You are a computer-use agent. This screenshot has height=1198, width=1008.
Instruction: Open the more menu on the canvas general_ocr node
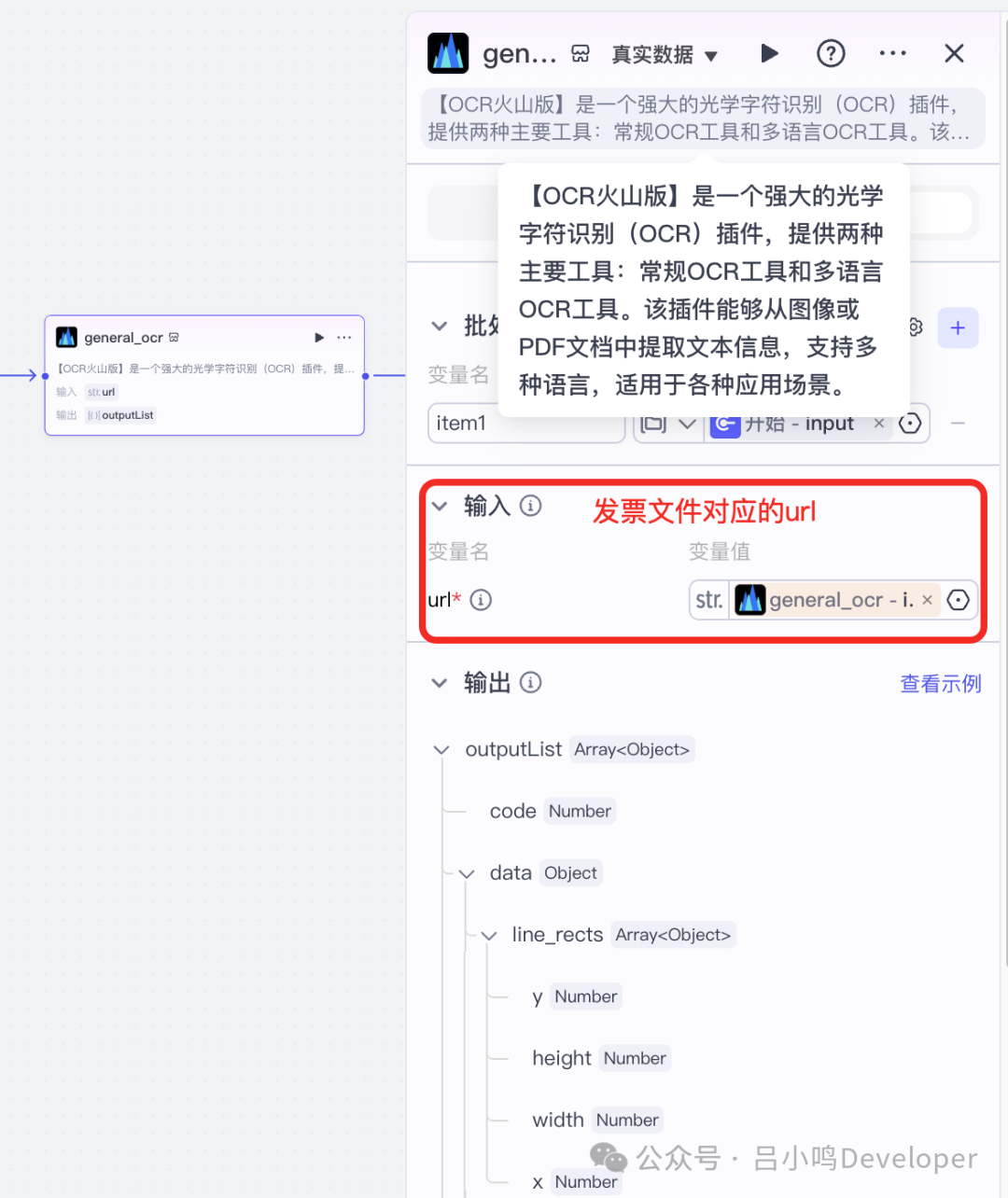point(343,337)
